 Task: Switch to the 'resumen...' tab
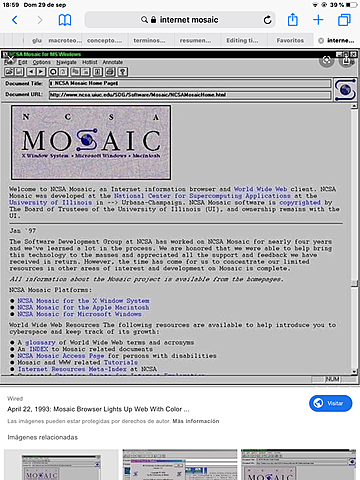(x=196, y=40)
